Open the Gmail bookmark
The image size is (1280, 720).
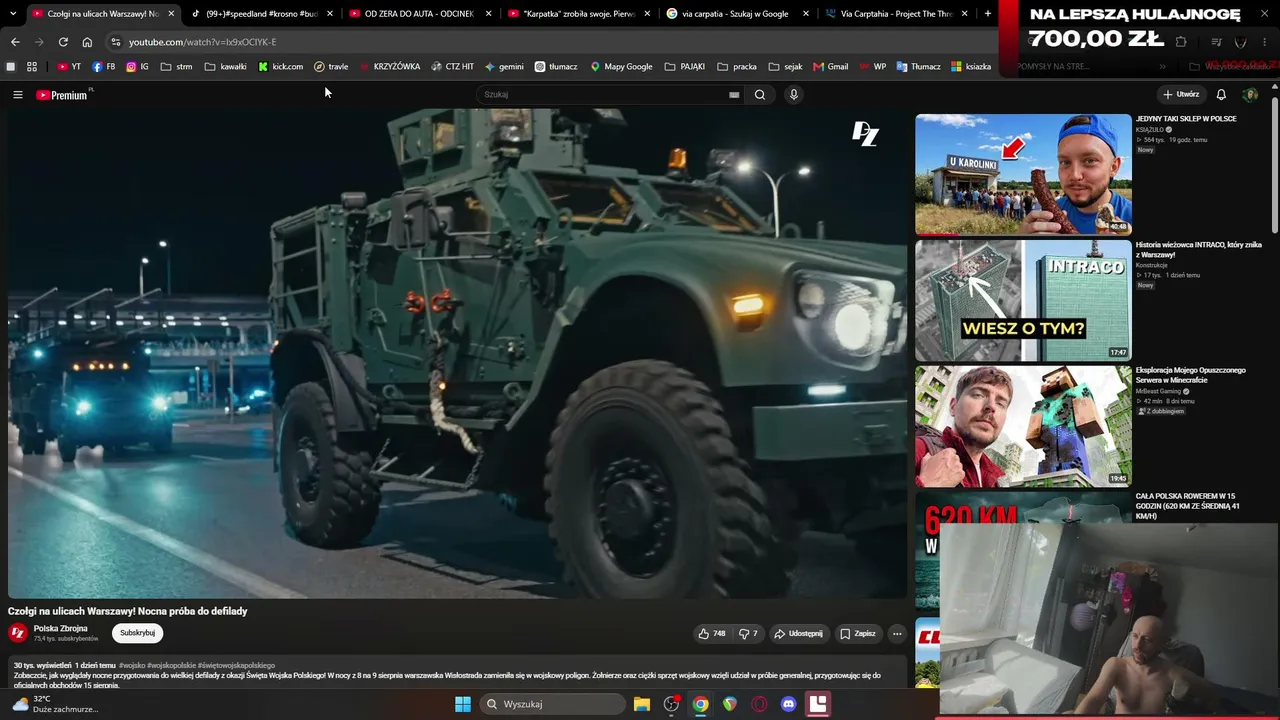[x=831, y=67]
